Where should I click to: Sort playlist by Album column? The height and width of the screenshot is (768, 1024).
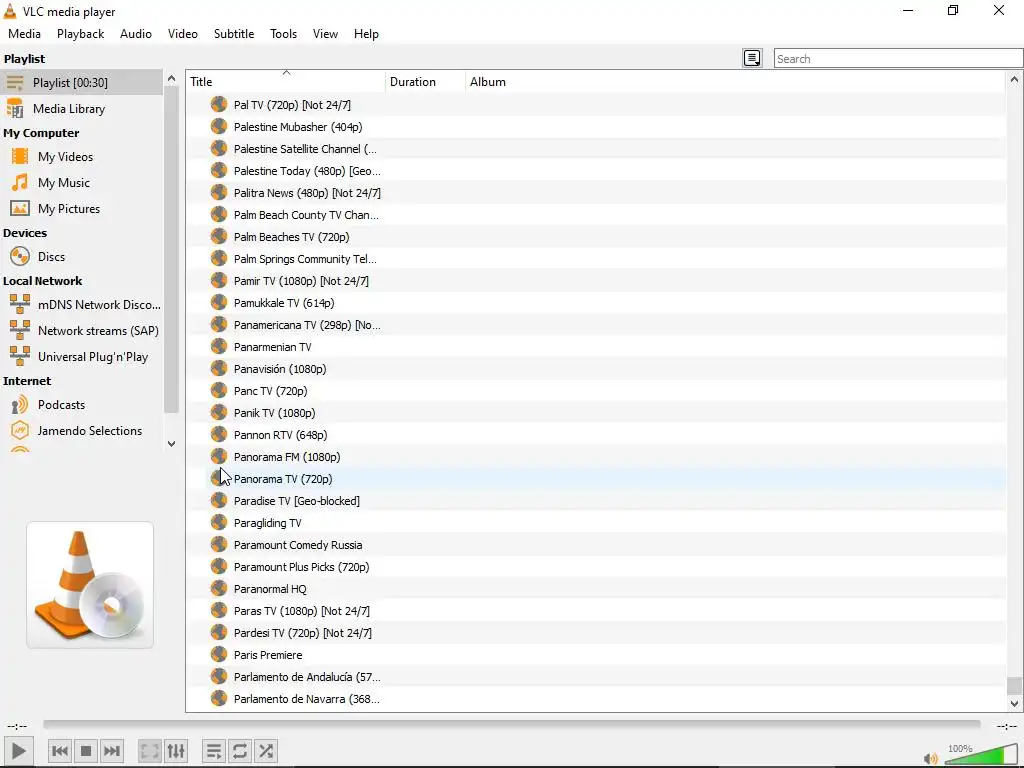point(735,82)
